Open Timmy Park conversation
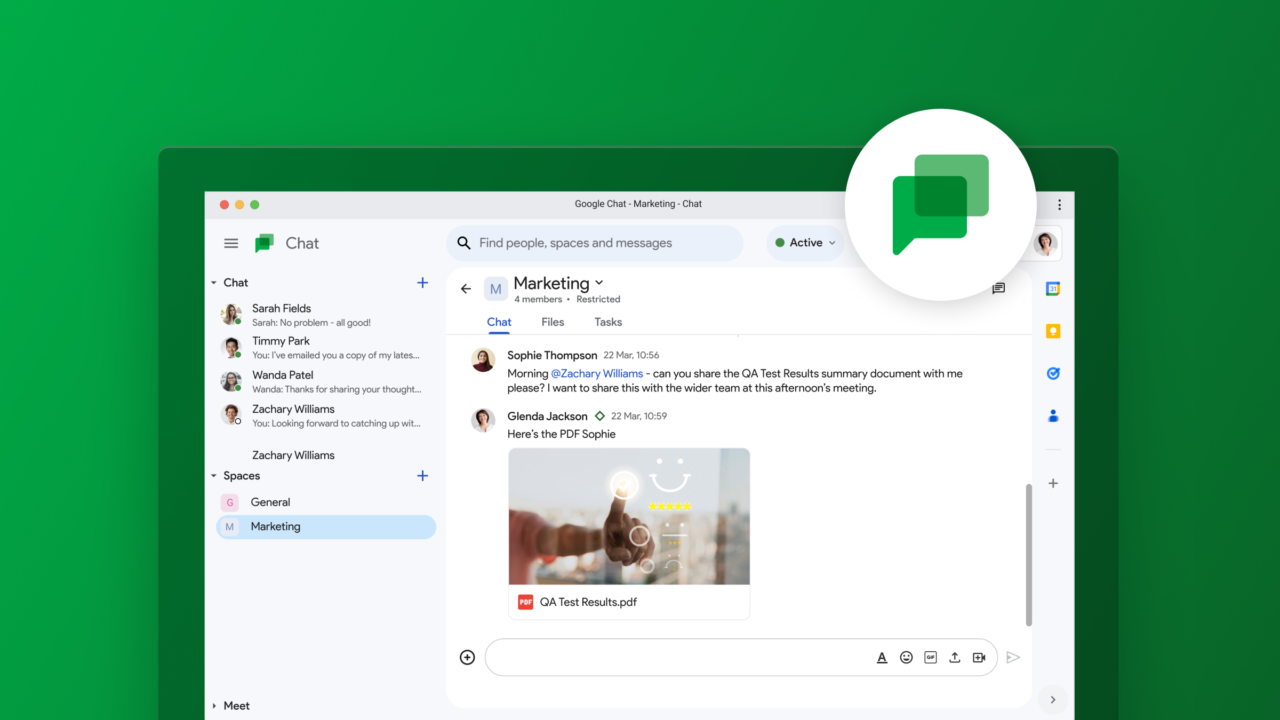 [x=326, y=347]
